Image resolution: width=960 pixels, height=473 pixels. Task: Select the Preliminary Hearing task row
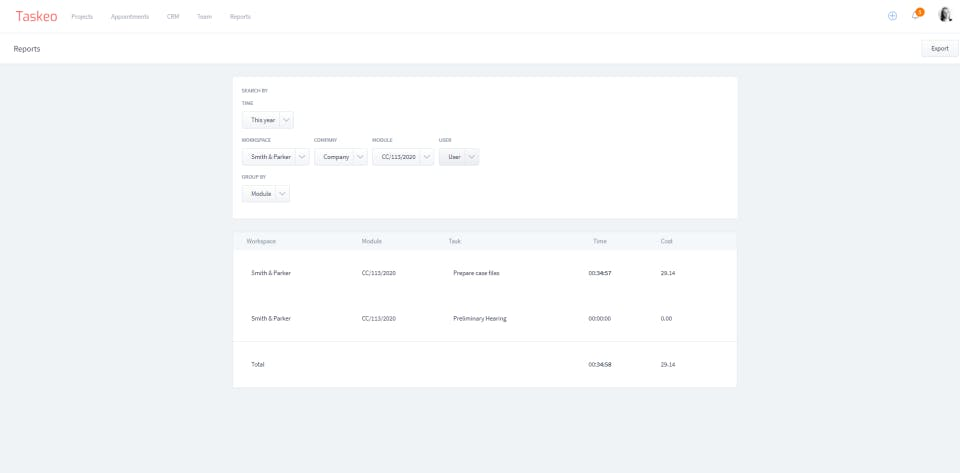(480, 318)
